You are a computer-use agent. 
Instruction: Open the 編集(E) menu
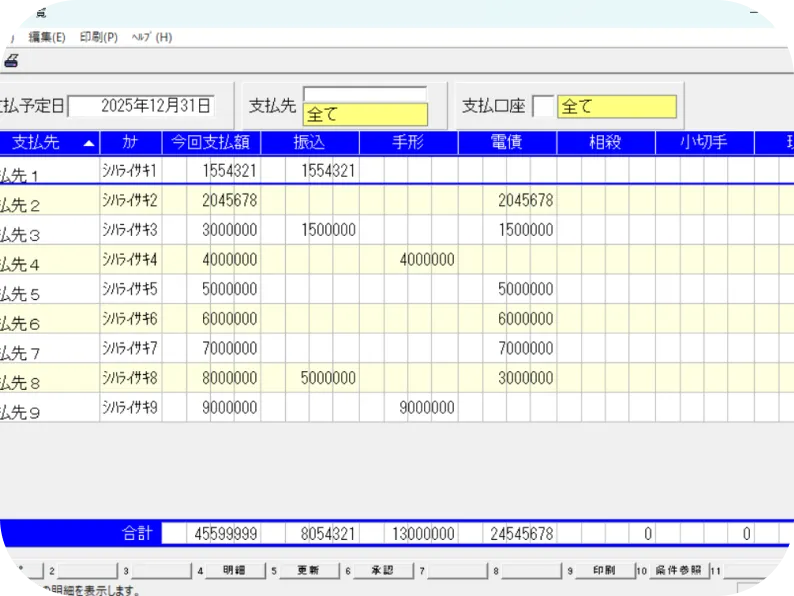coord(47,37)
